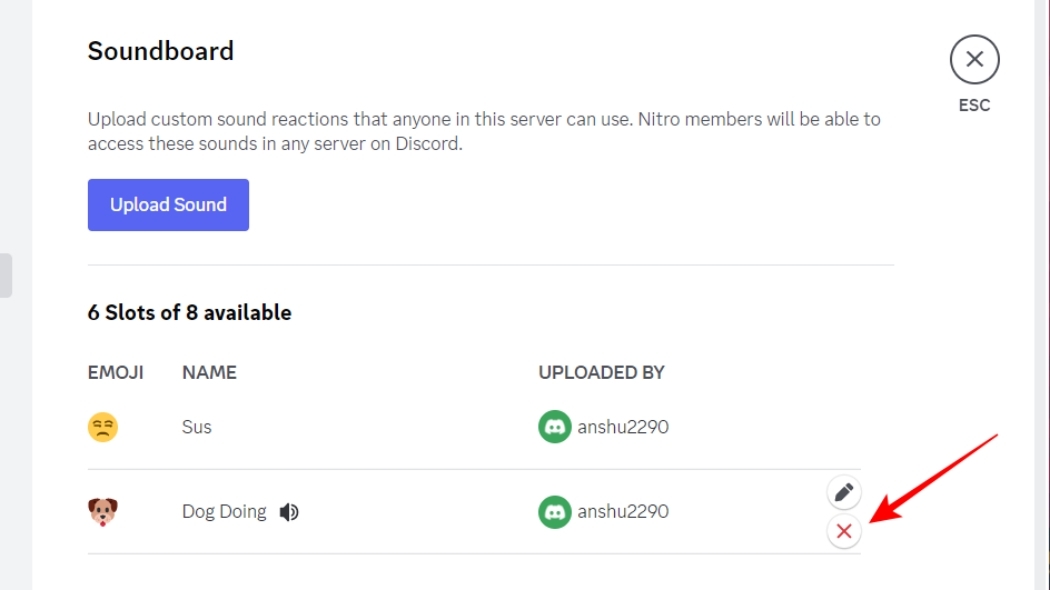Click the 6 Slots of 8 available heading
This screenshot has width=1050, height=590.
(x=189, y=312)
